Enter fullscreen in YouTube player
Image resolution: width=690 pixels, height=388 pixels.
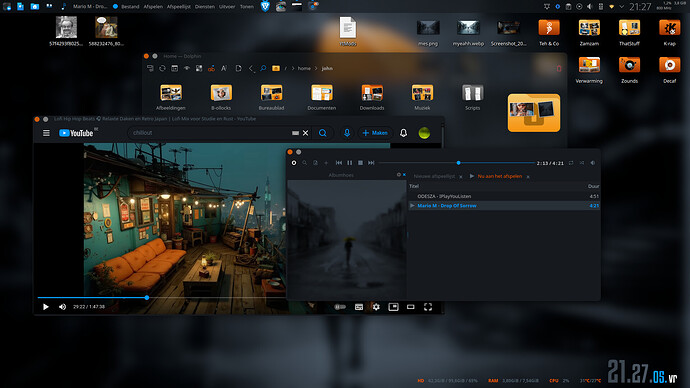(428, 307)
